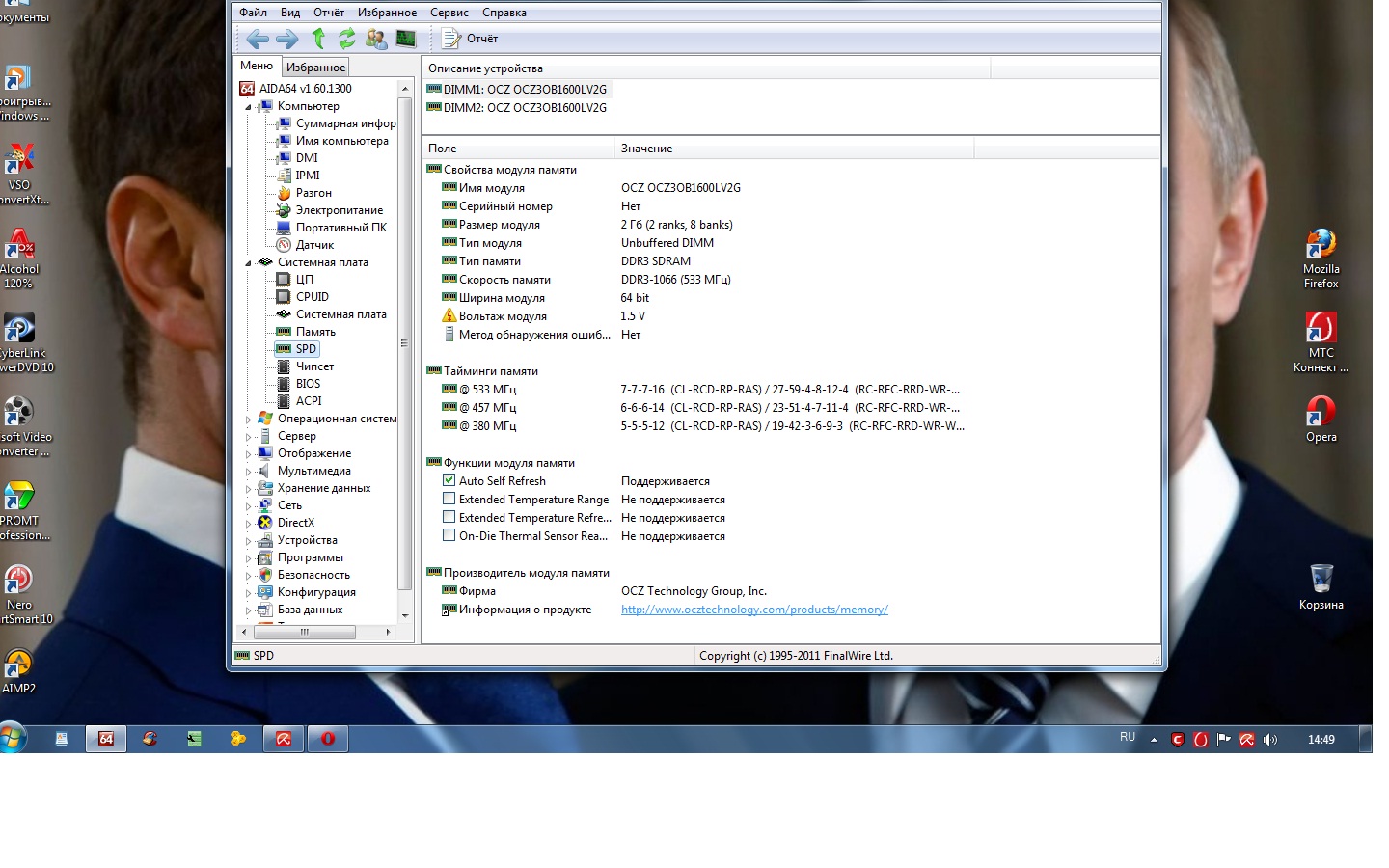This screenshot has width=1389, height=868.
Task: Expand the Отображение tree node
Action: tap(248, 454)
